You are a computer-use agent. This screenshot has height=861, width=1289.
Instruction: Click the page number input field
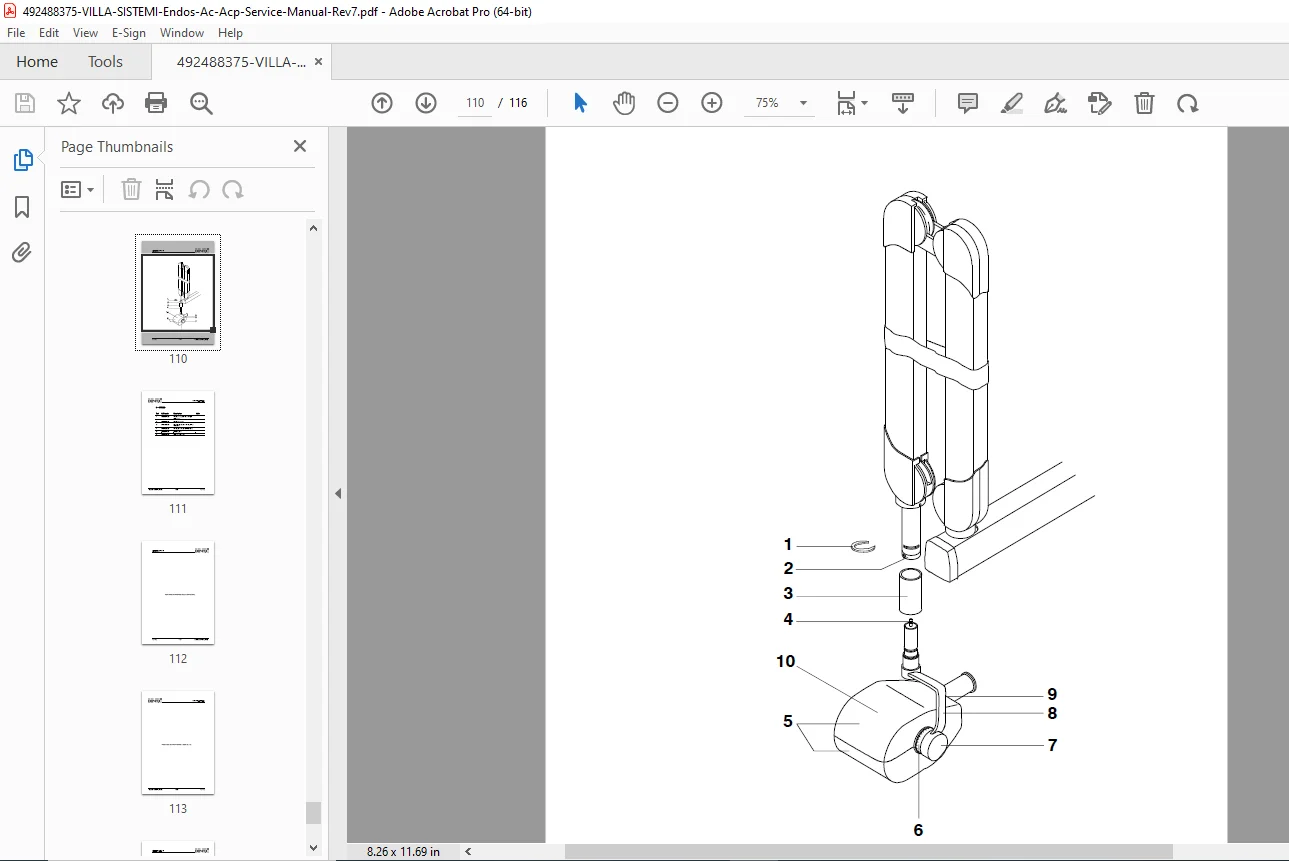[x=475, y=103]
